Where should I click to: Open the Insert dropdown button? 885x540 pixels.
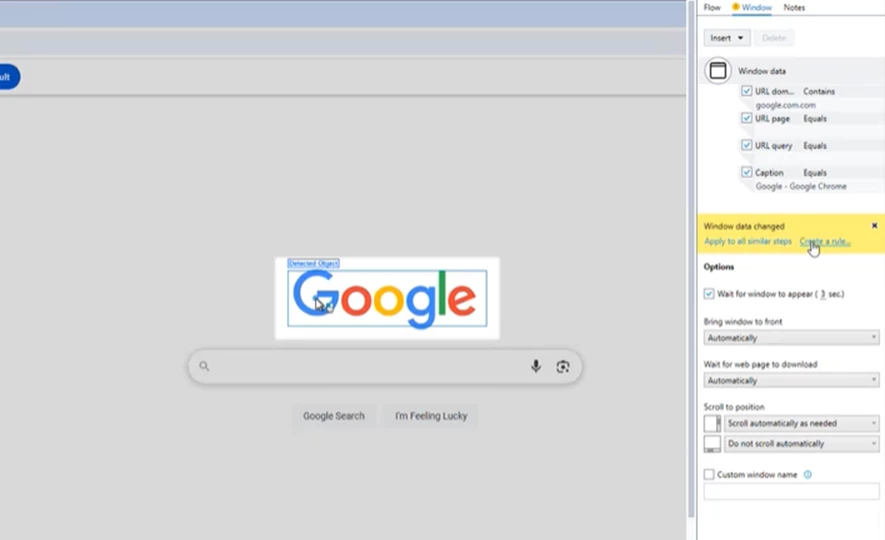727,38
